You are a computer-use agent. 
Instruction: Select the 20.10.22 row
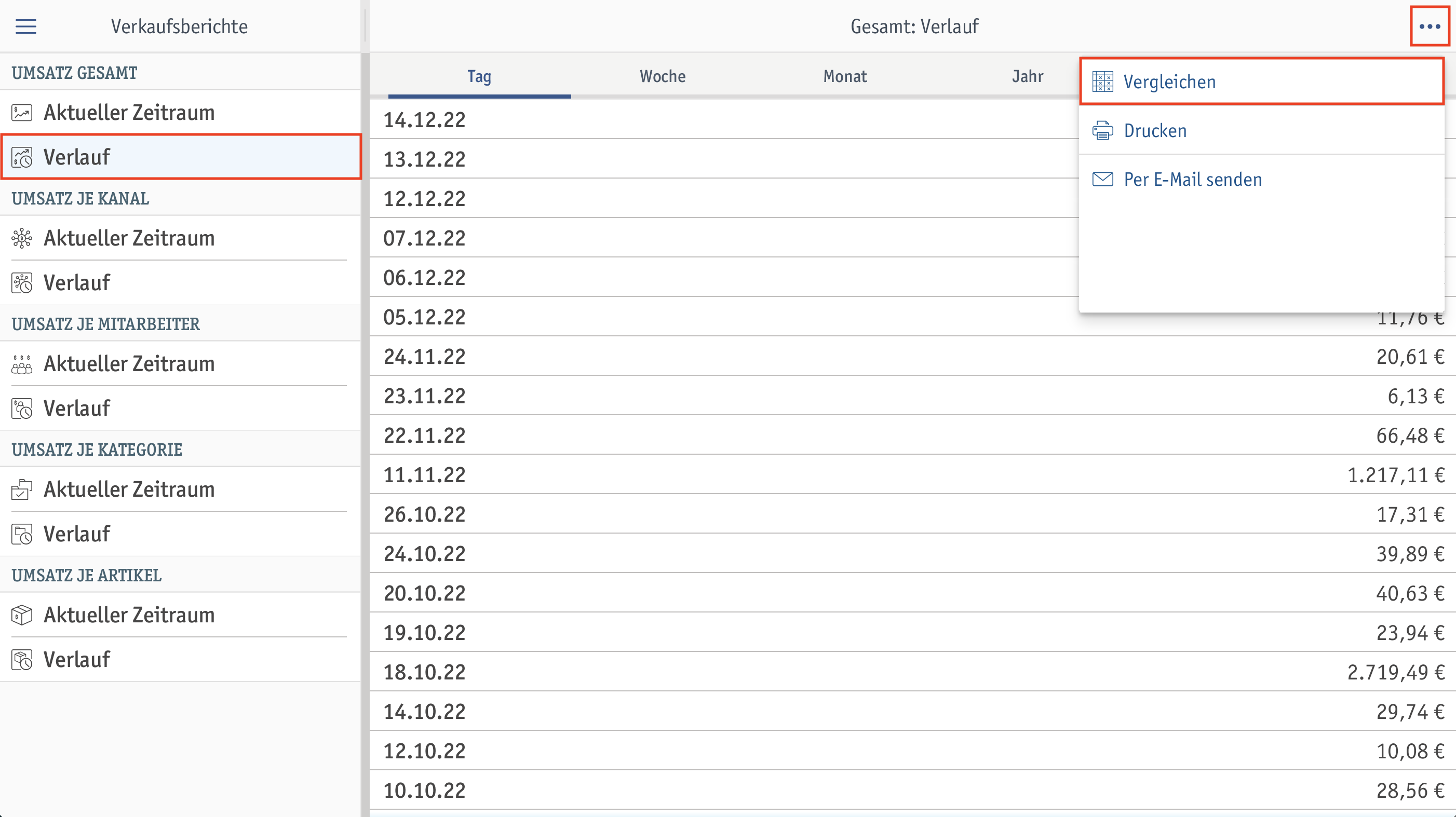[912, 593]
